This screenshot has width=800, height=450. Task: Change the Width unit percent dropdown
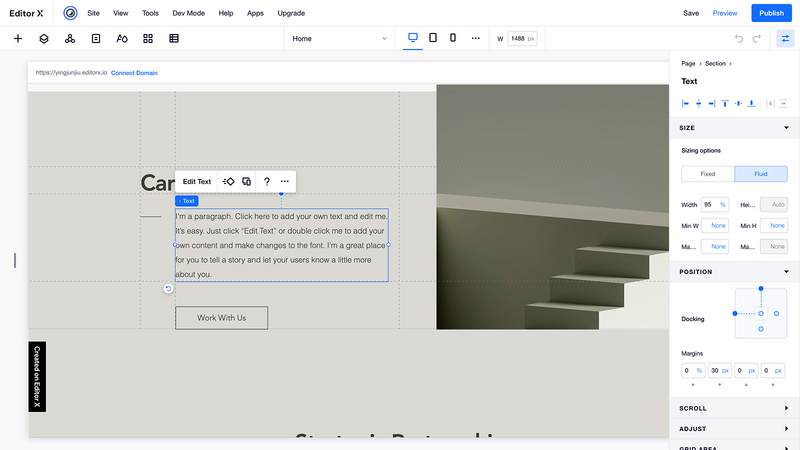tap(722, 205)
